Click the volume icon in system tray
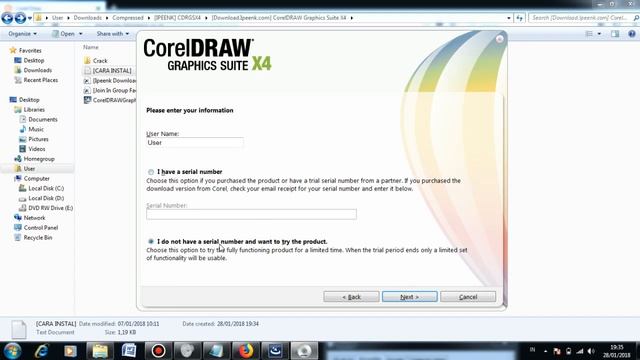The image size is (640, 360). [591, 351]
